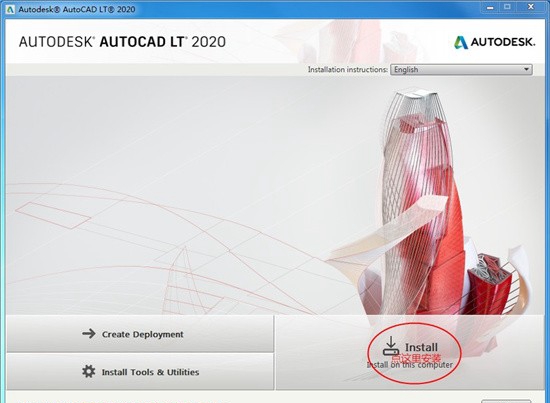Screen dimensions: 550x403
Task: Click the Create Deployment button
Action: pyautogui.click(x=140, y=334)
